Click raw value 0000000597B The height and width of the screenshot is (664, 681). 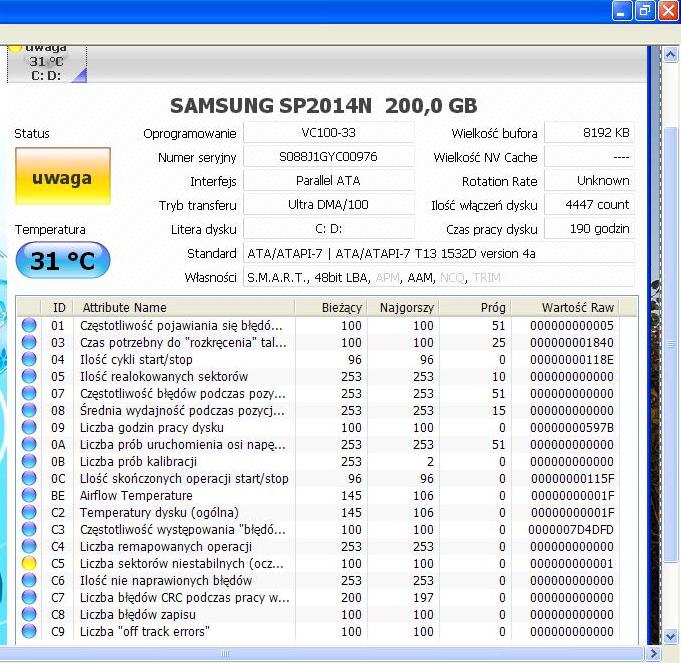pyautogui.click(x=572, y=427)
